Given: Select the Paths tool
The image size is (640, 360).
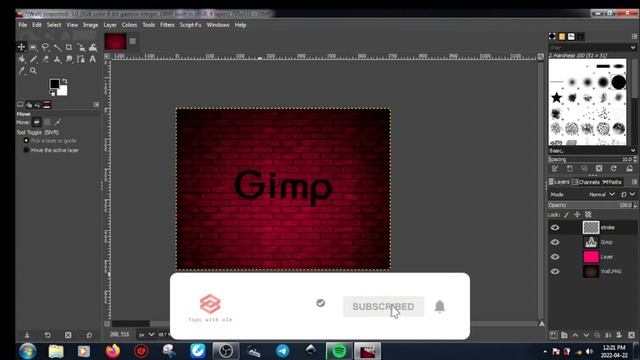Looking at the screenshot, I should [81, 59].
